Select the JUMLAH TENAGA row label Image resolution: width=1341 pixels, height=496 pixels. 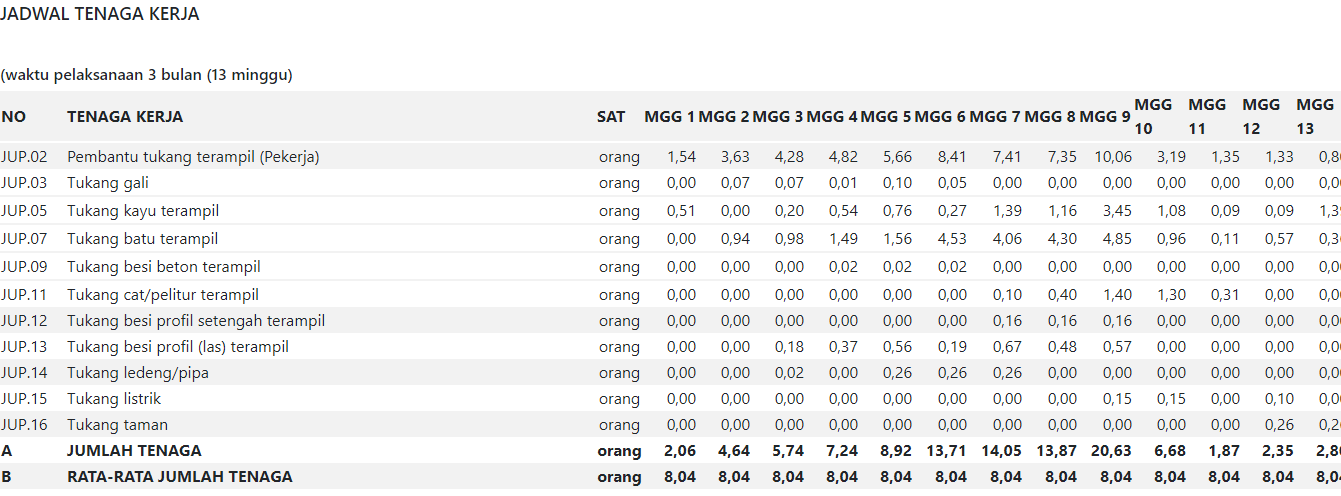click(134, 451)
